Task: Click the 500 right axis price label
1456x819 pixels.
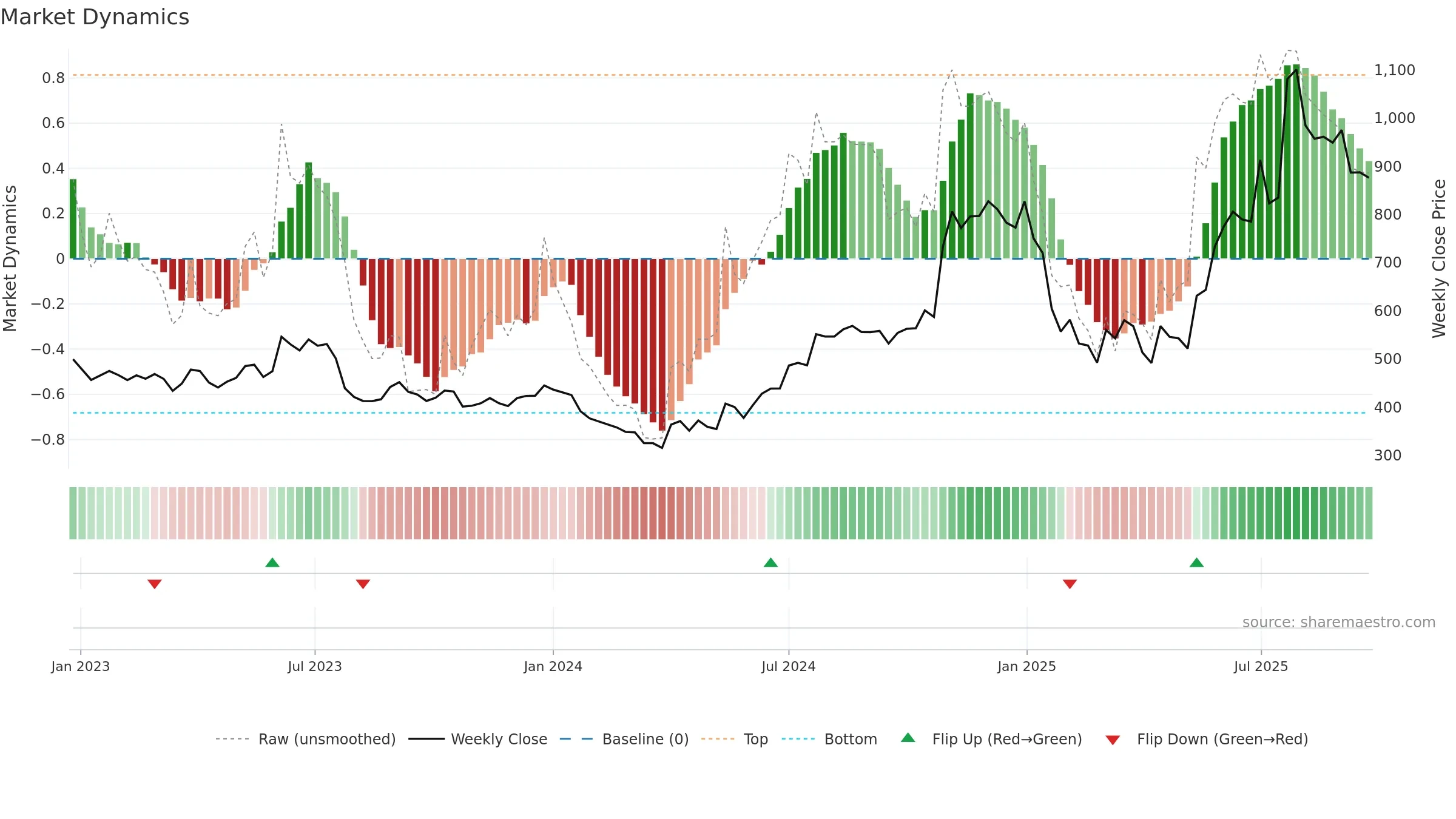Action: click(1388, 359)
